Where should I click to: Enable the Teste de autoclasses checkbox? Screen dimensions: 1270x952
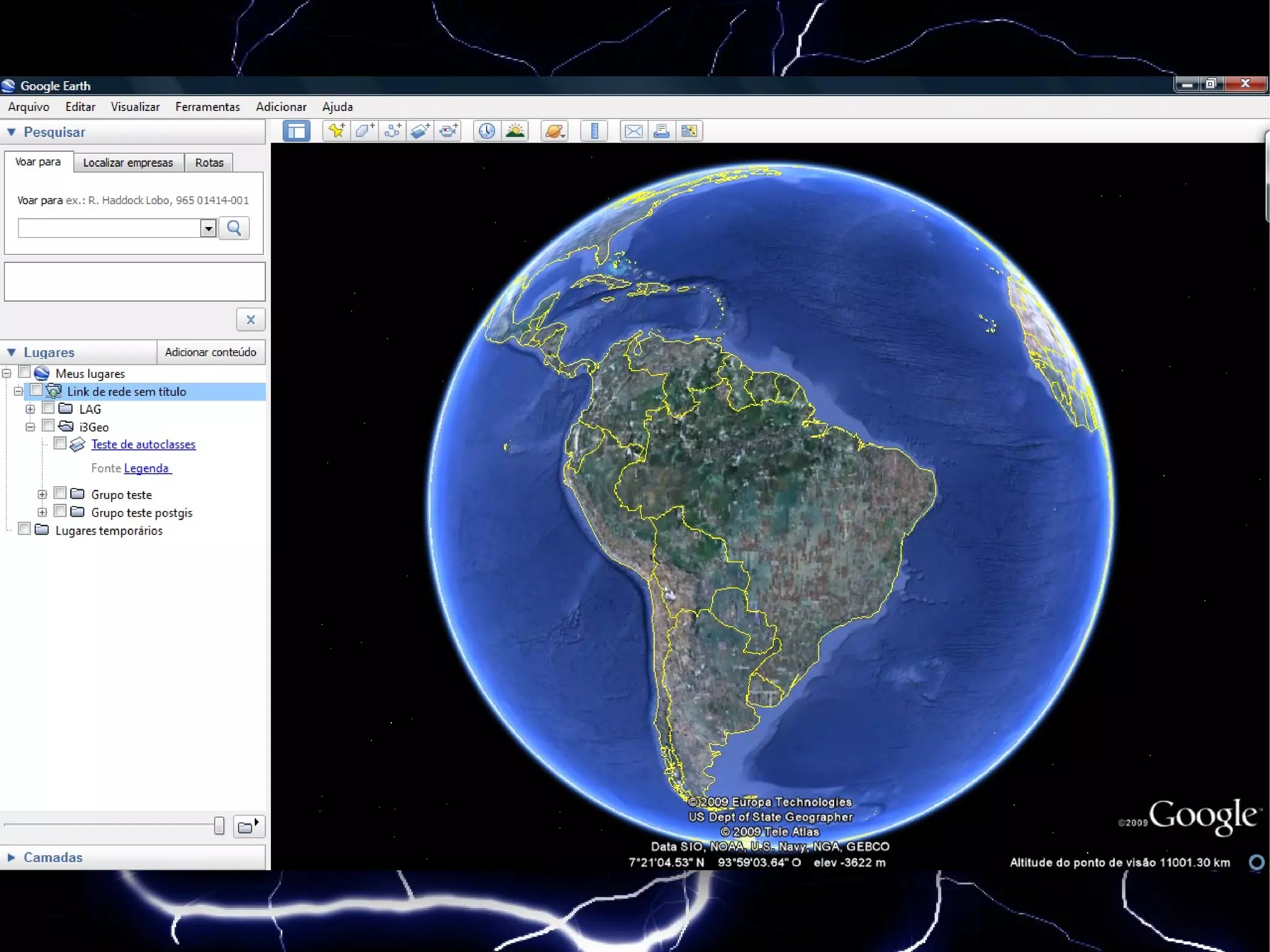[x=60, y=443]
